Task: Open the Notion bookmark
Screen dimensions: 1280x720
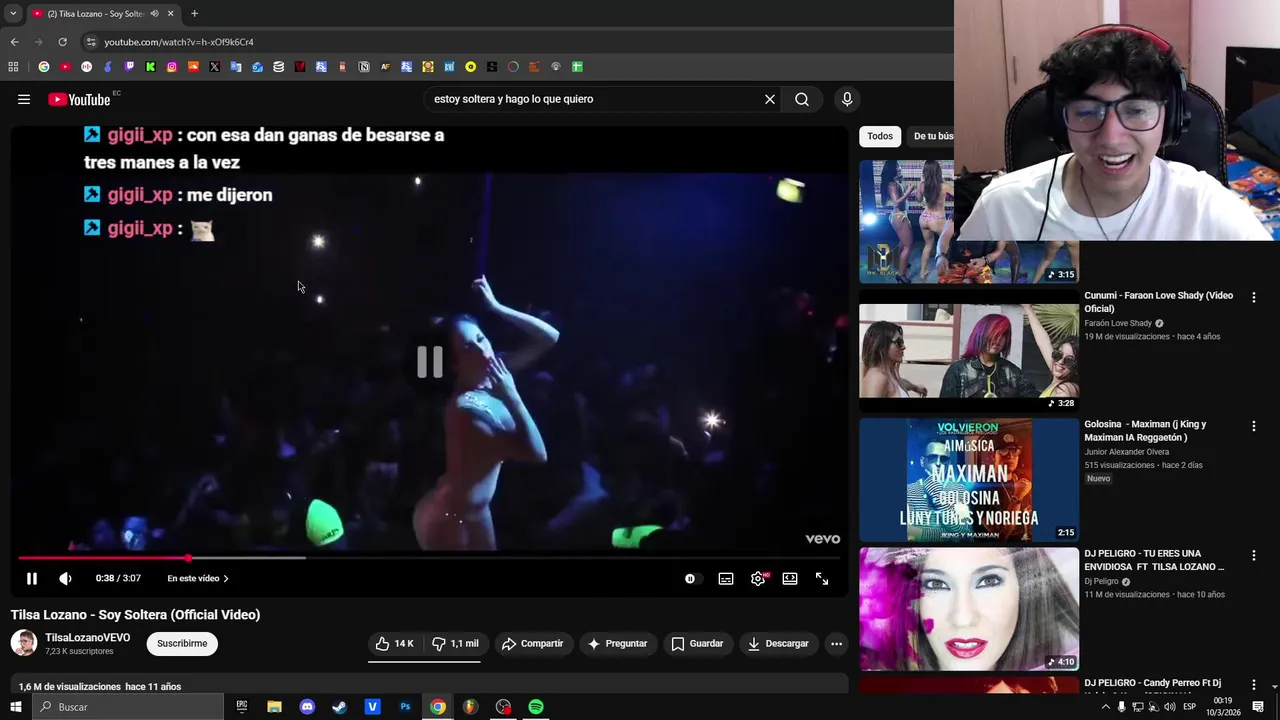Action: [364, 67]
